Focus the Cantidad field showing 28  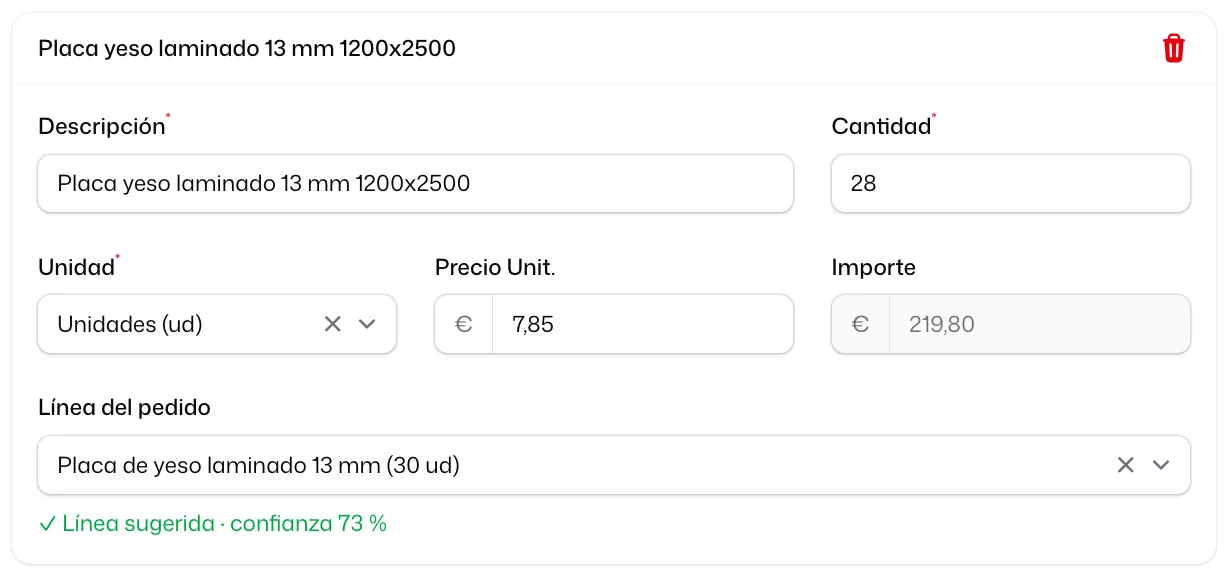[x=1011, y=183]
